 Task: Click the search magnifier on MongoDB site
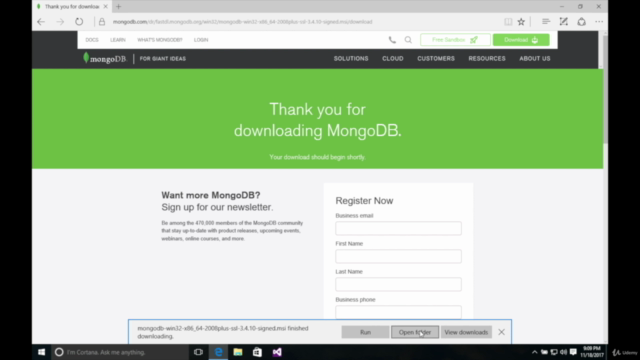tap(408, 40)
